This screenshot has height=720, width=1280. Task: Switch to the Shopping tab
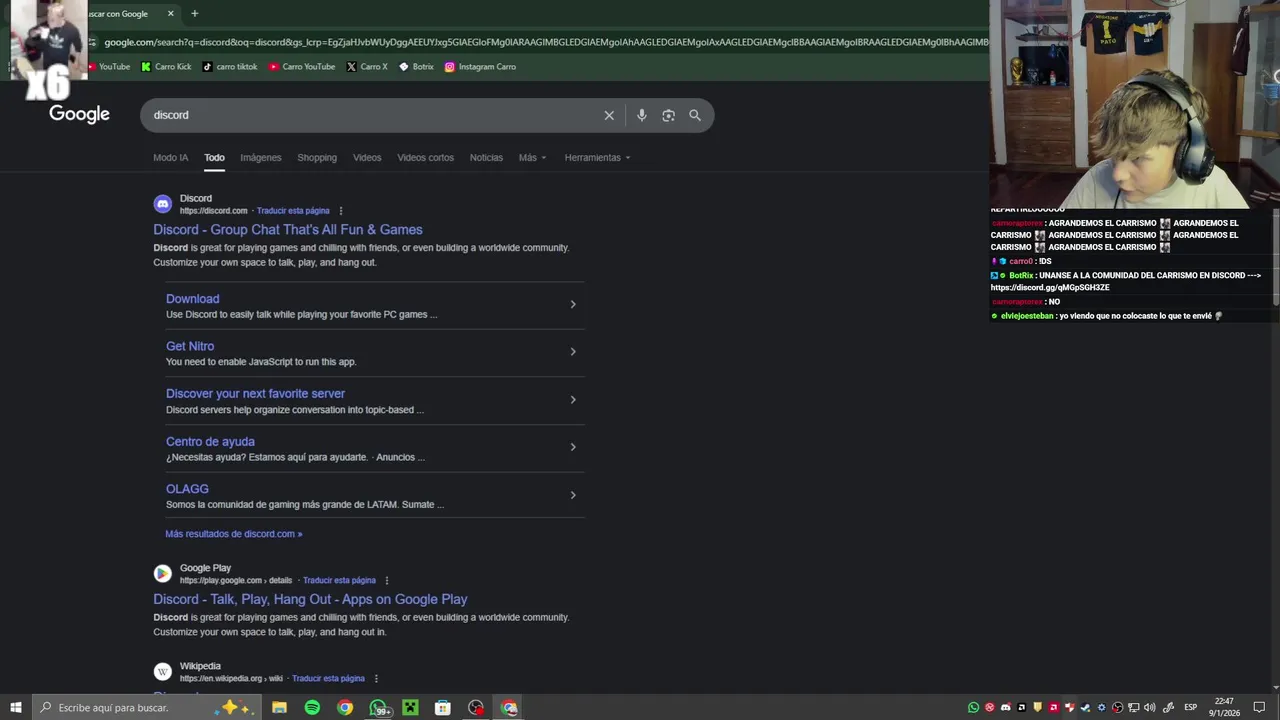[317, 158]
